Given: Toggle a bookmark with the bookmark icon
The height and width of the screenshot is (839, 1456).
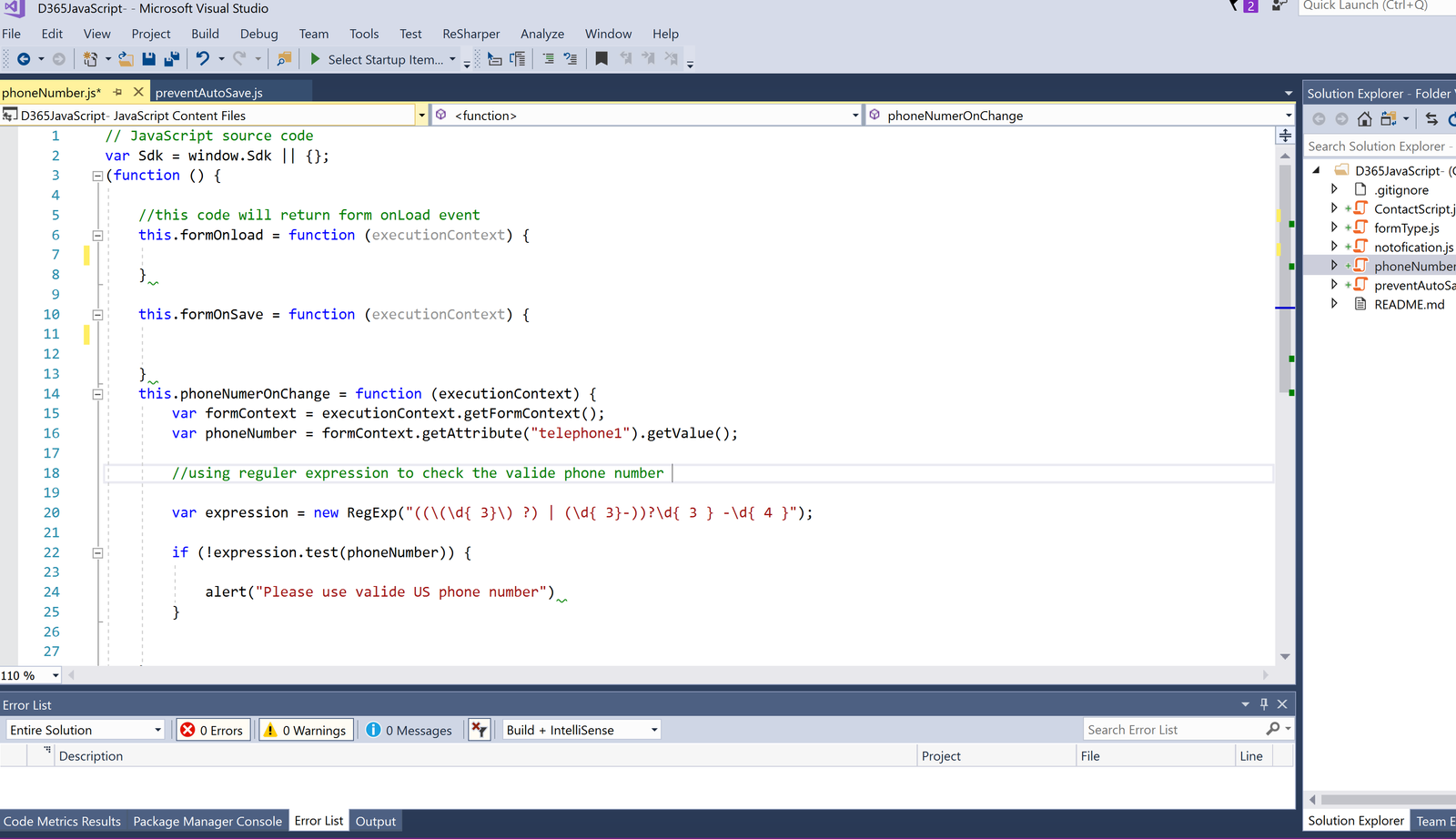Looking at the screenshot, I should coord(602,59).
